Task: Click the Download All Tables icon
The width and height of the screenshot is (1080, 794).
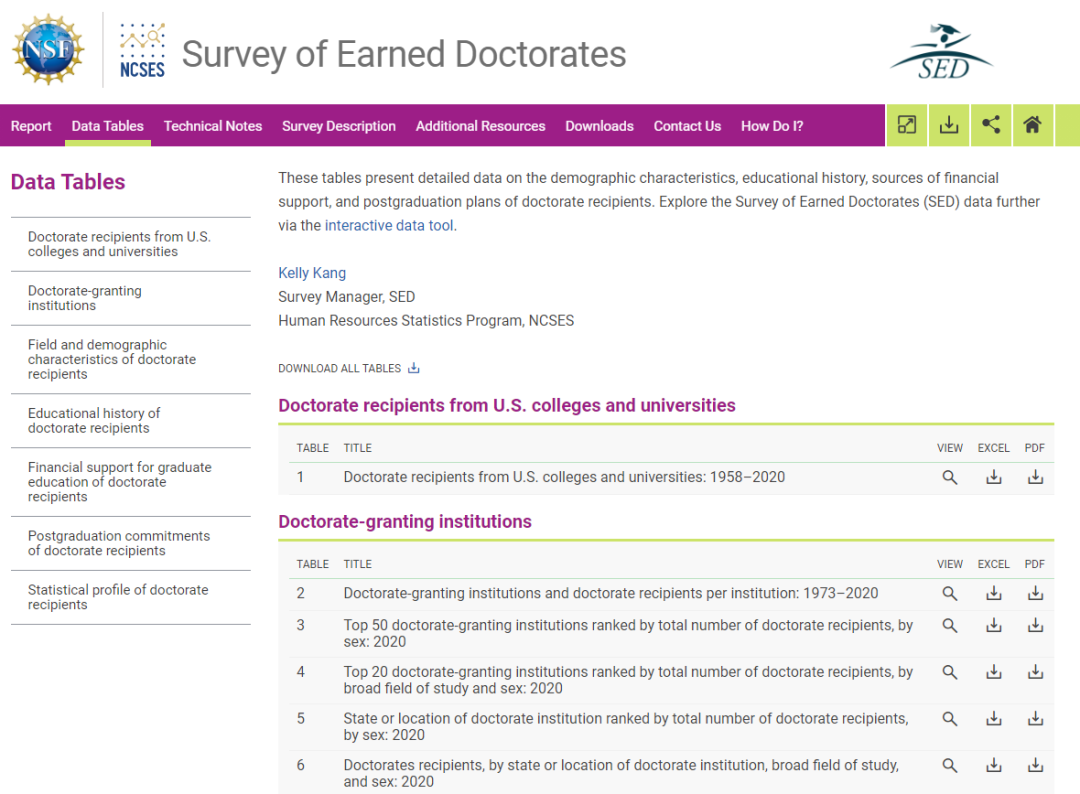Action: click(413, 368)
